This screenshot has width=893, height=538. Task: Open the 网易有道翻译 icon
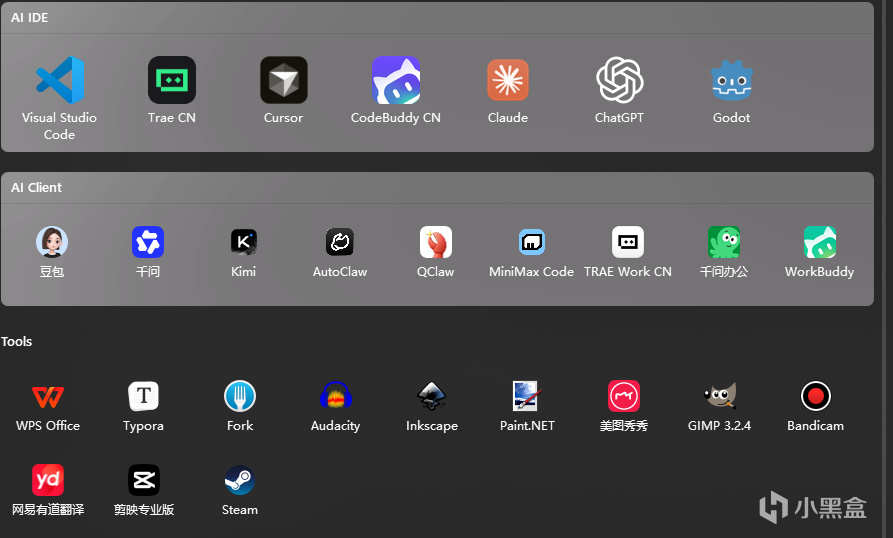point(48,480)
